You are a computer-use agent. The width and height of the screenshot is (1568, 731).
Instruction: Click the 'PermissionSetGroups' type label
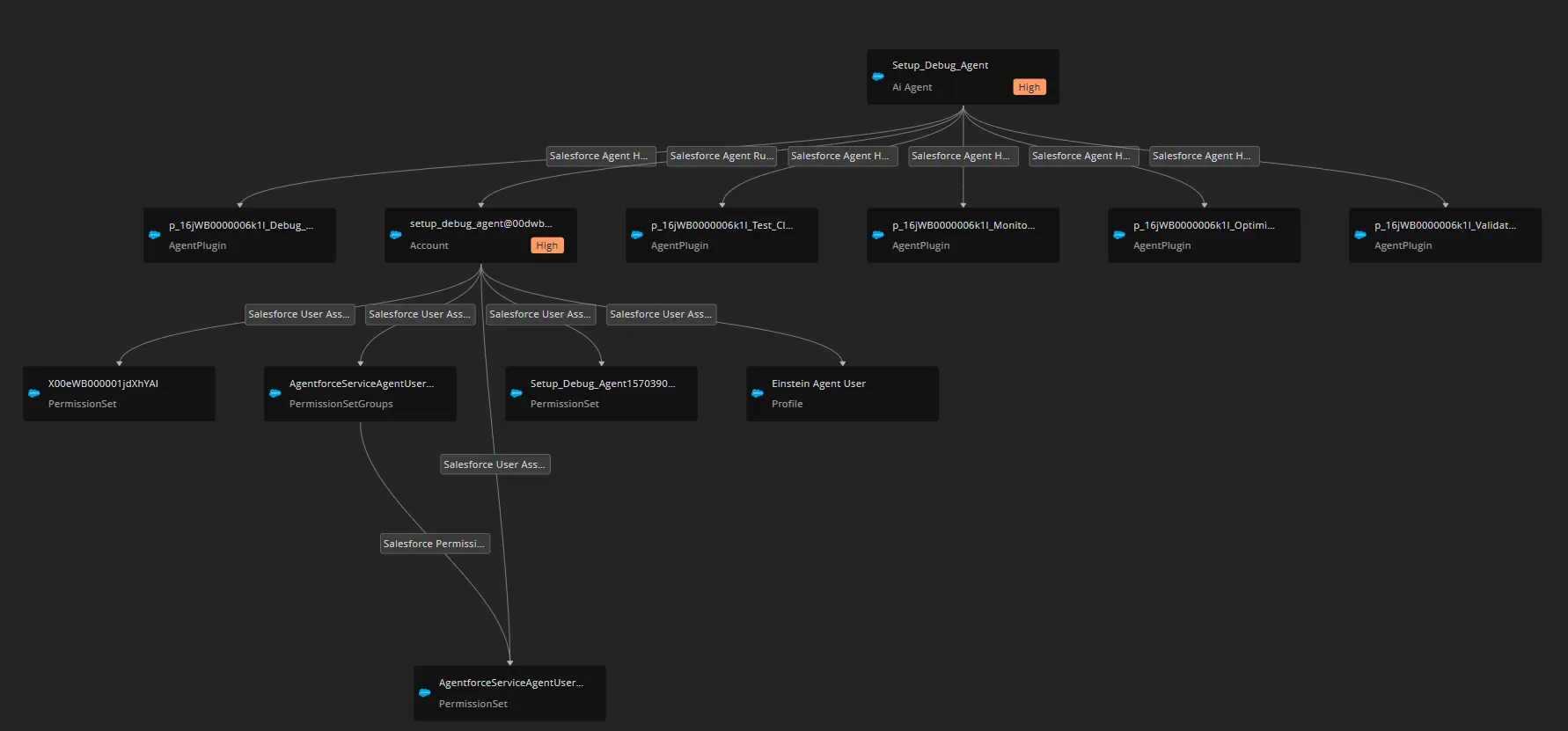tap(341, 404)
